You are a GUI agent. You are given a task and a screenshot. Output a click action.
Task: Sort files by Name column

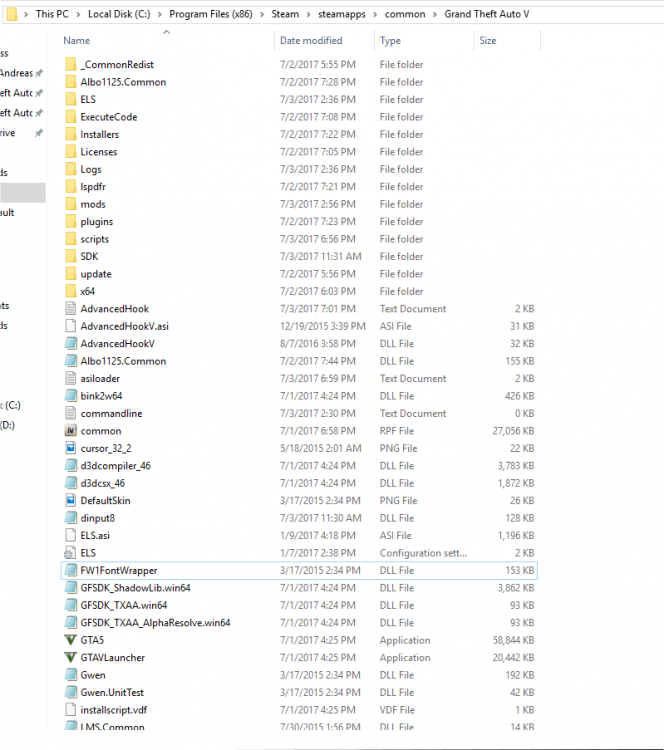[x=77, y=41]
